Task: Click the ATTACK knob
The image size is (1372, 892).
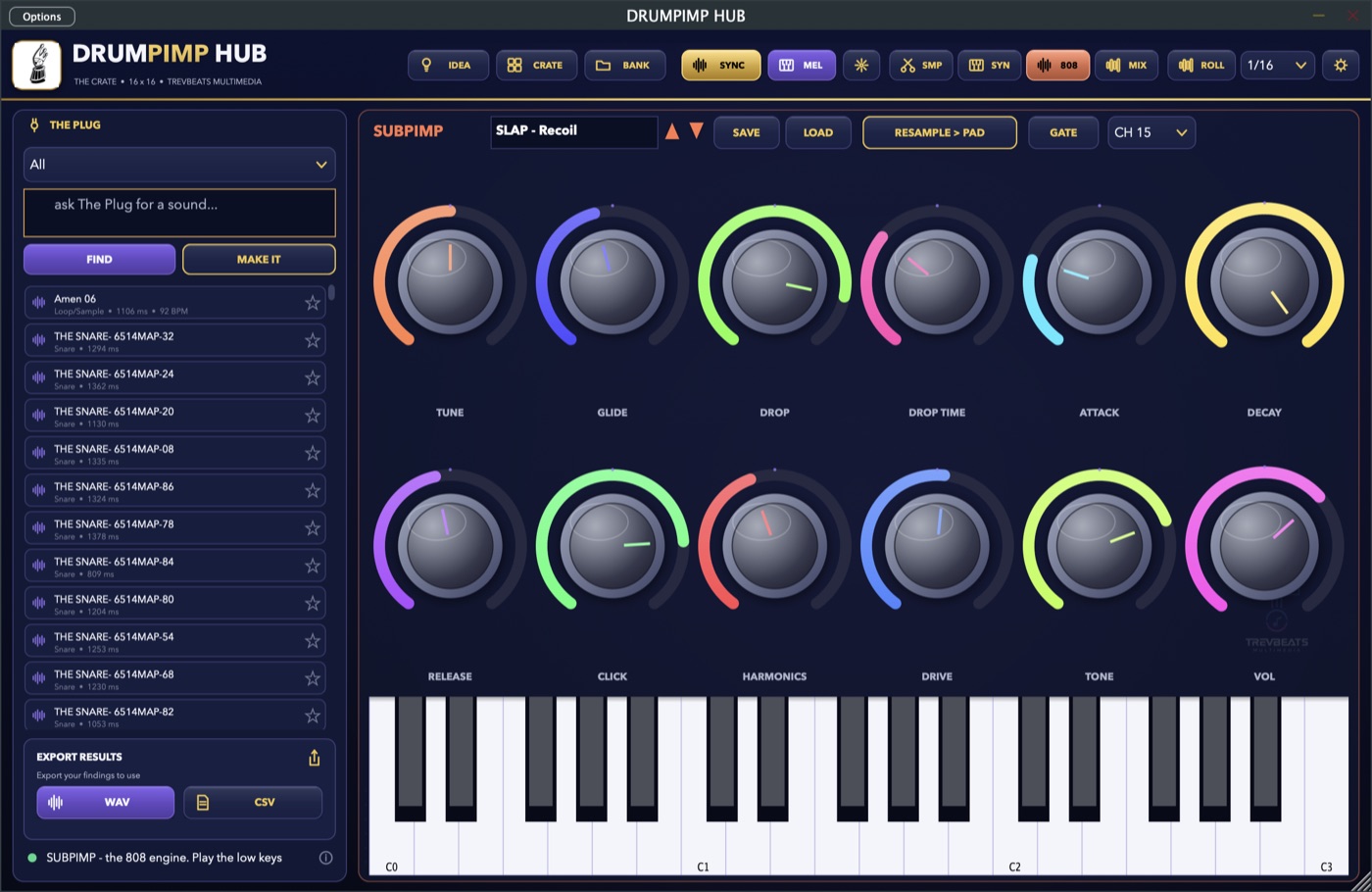Action: 1100,281
